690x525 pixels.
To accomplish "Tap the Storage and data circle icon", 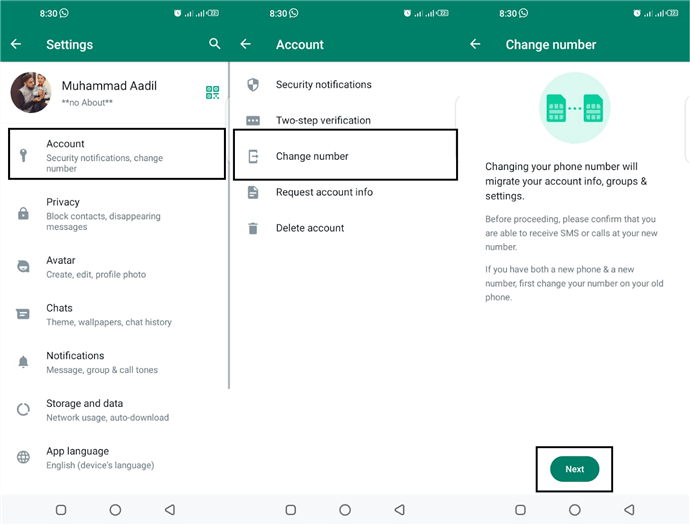I will pos(23,410).
